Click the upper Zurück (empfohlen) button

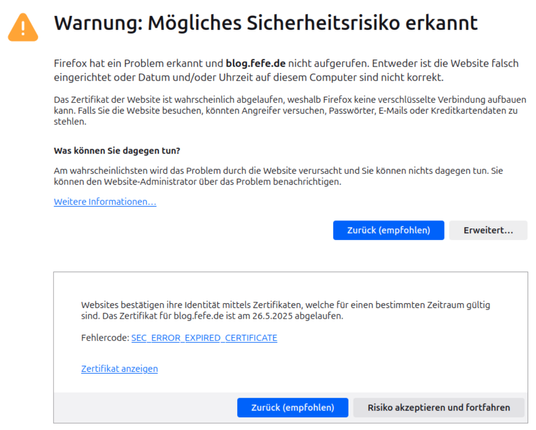(389, 230)
